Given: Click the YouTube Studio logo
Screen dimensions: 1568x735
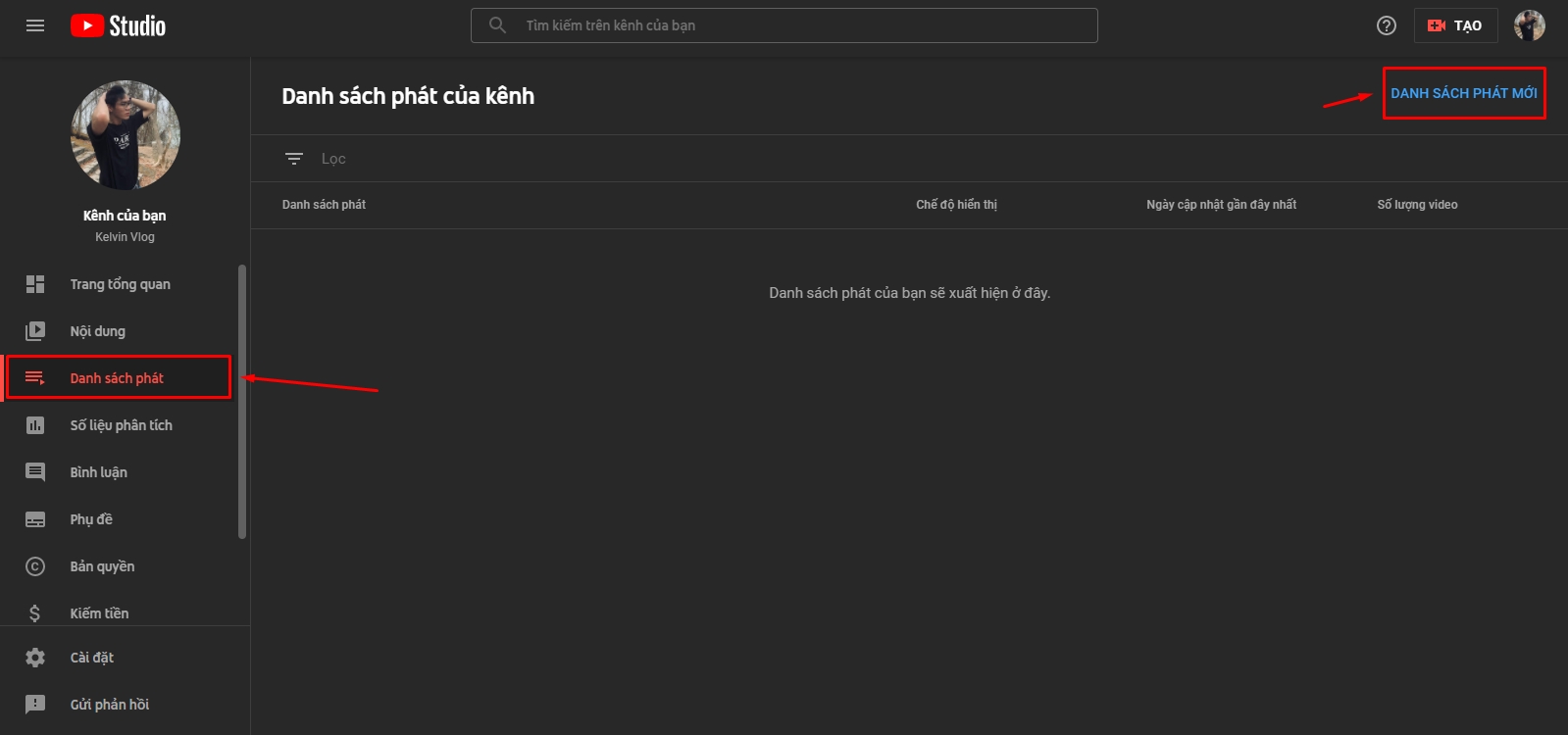Looking at the screenshot, I should (118, 25).
